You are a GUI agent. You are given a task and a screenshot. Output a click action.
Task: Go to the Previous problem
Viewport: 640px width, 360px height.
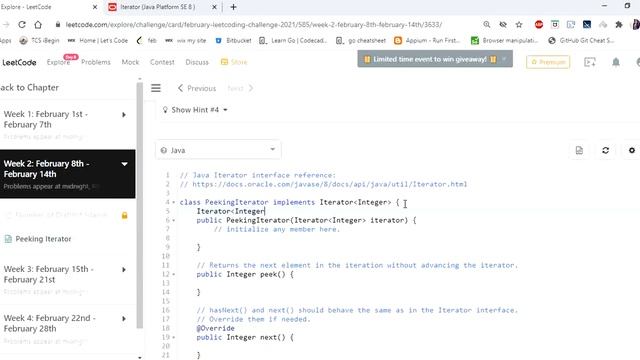click(x=197, y=88)
